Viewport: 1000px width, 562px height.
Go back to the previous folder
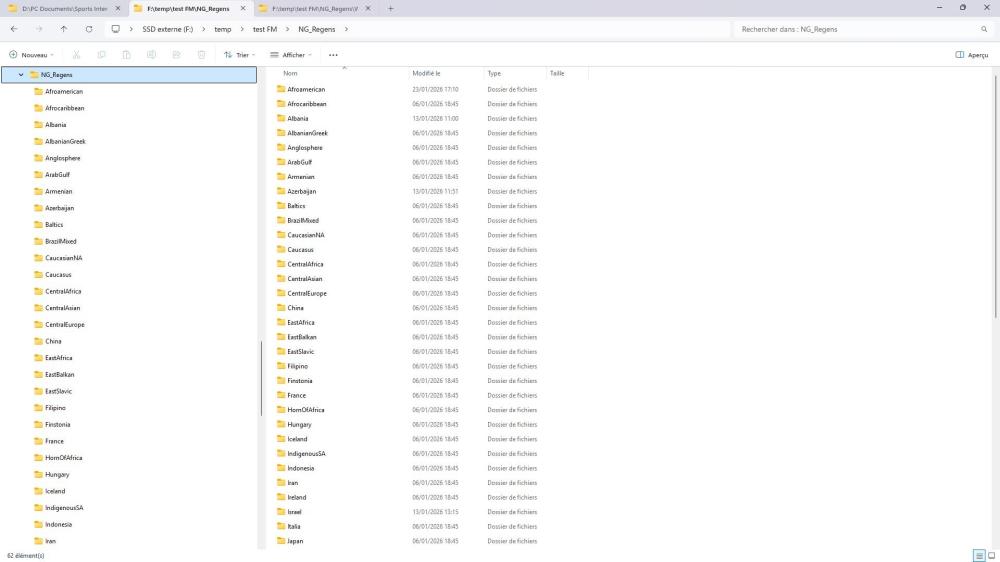coord(14,29)
